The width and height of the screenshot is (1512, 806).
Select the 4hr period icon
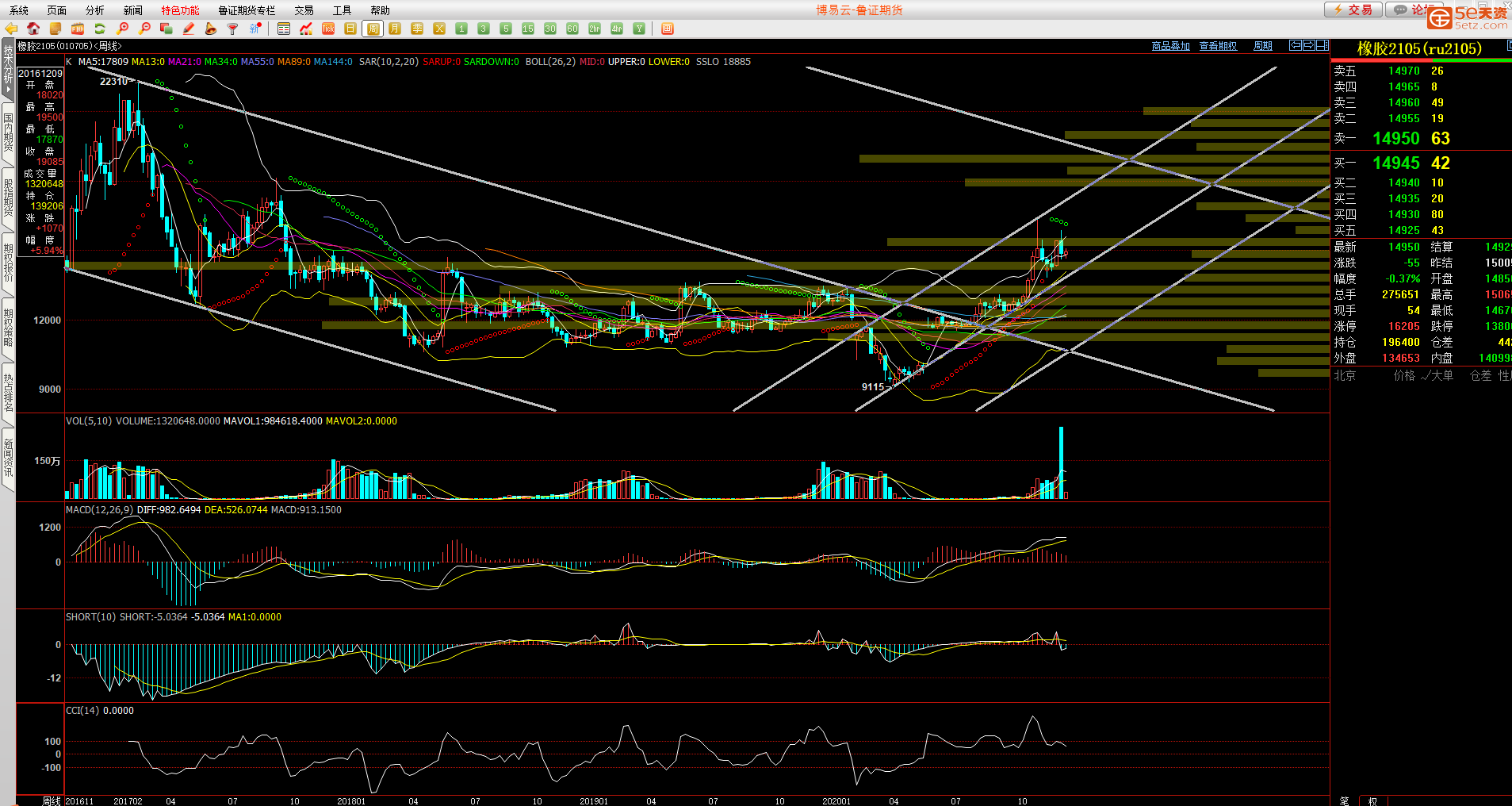pyautogui.click(x=617, y=29)
